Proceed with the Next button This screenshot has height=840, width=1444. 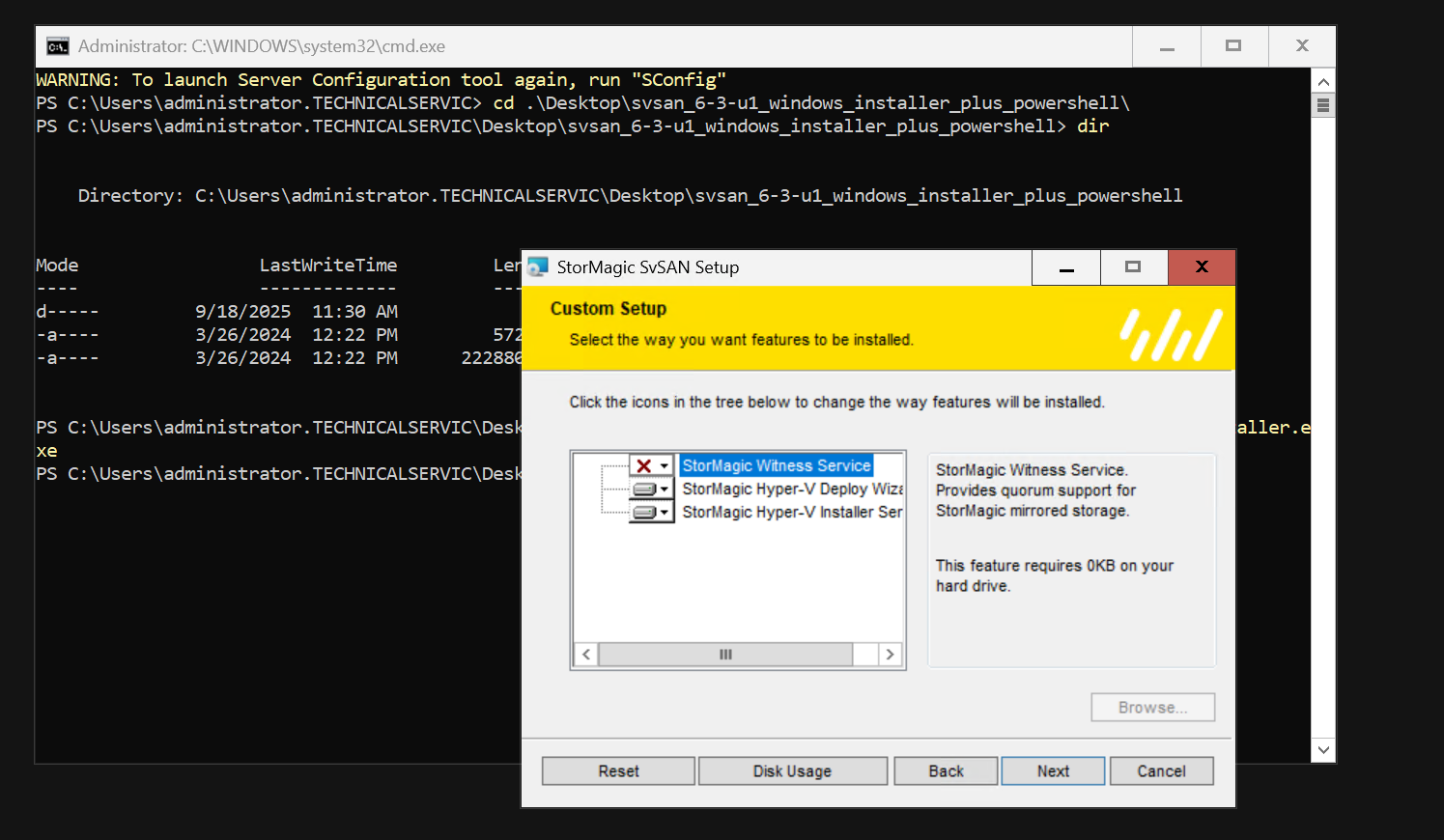pyautogui.click(x=1053, y=771)
